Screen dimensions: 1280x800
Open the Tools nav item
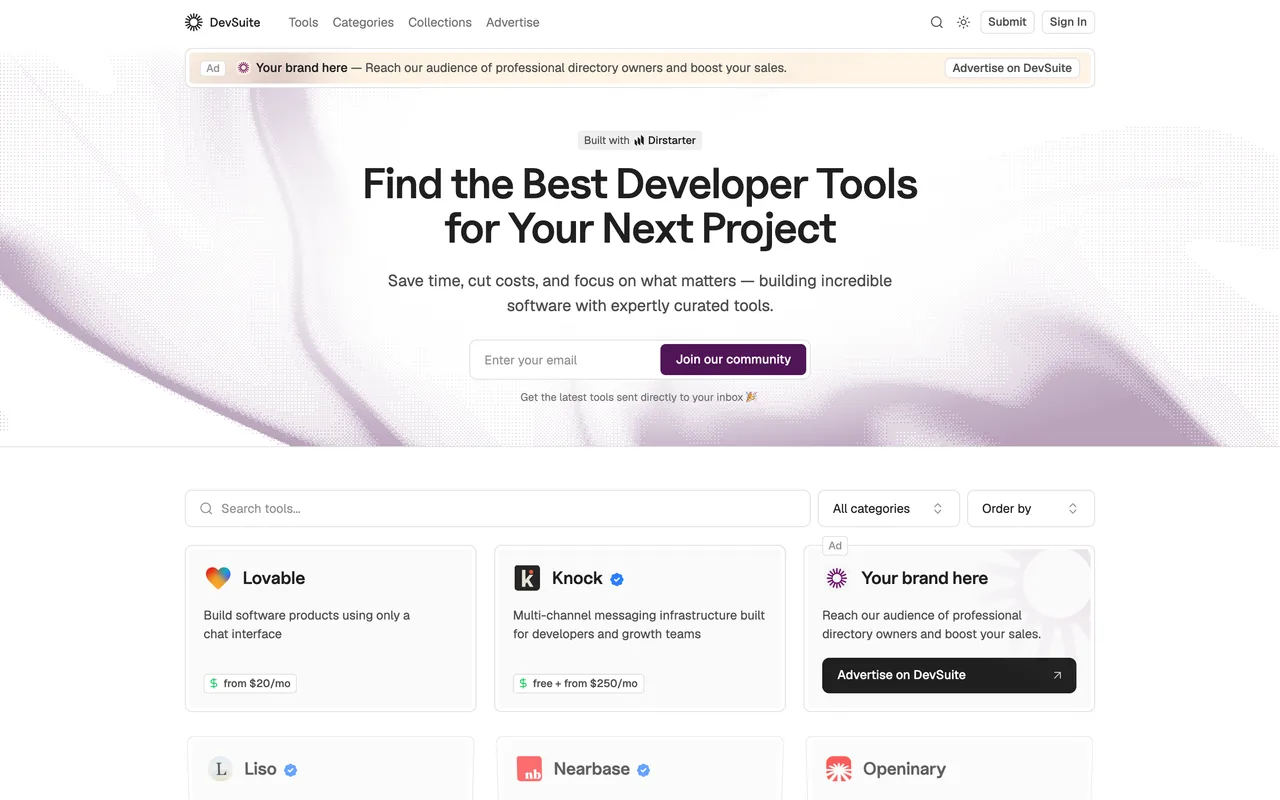coord(303,22)
